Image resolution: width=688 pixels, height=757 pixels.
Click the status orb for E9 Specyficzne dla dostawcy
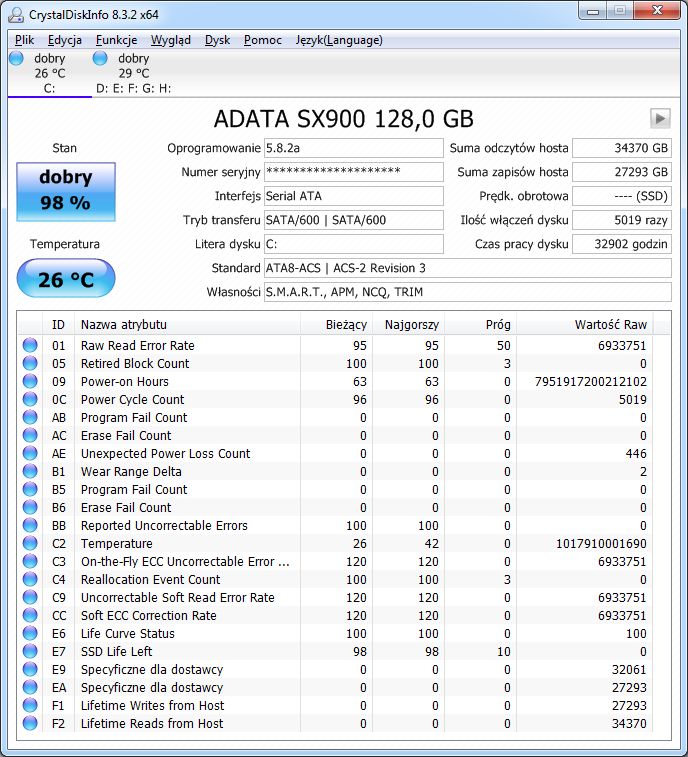tap(30, 669)
